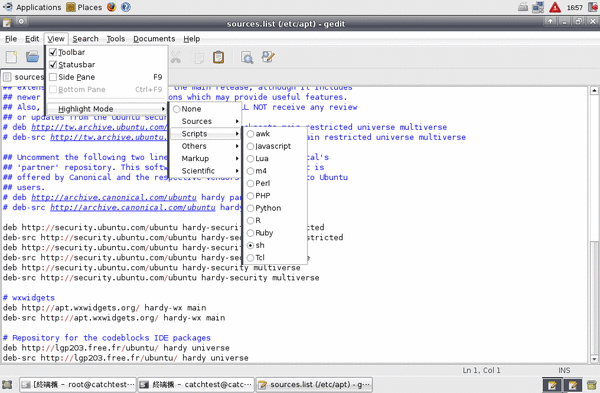Click the Show Desktop icon in bottom panel
This screenshot has width=600, height=393.
point(7,385)
